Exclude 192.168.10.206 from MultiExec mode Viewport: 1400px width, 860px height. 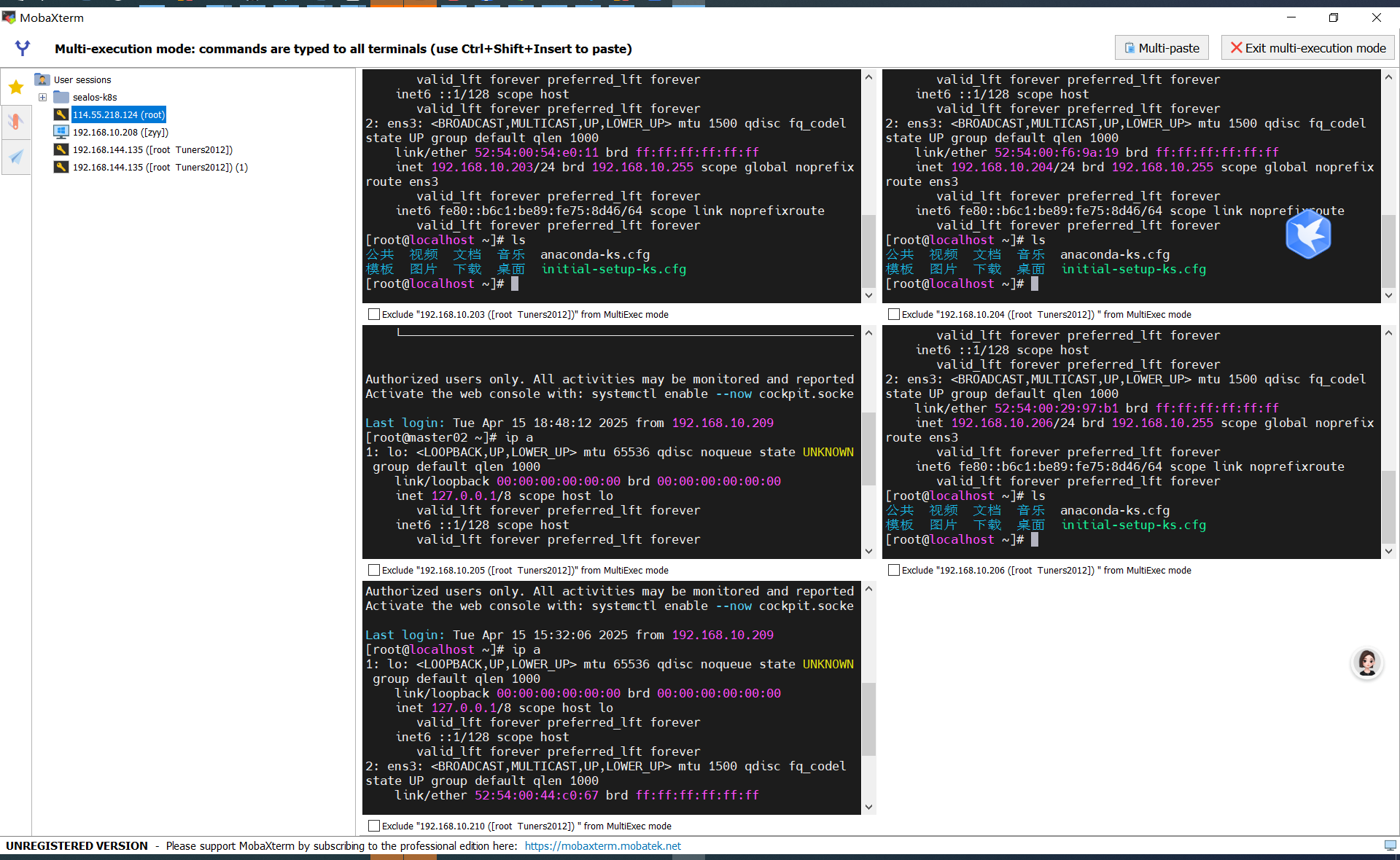click(894, 570)
